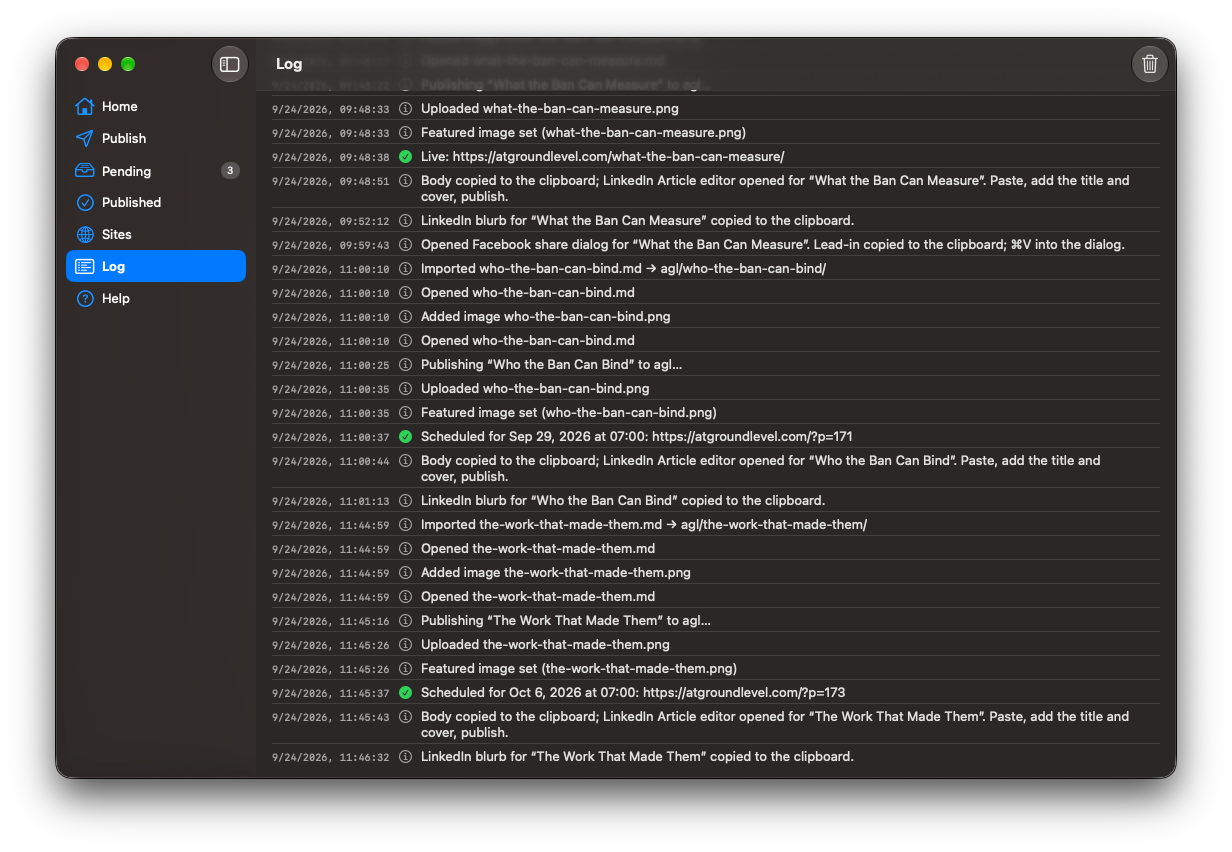
Task: Toggle the sidebar visibility button
Action: [x=230, y=64]
